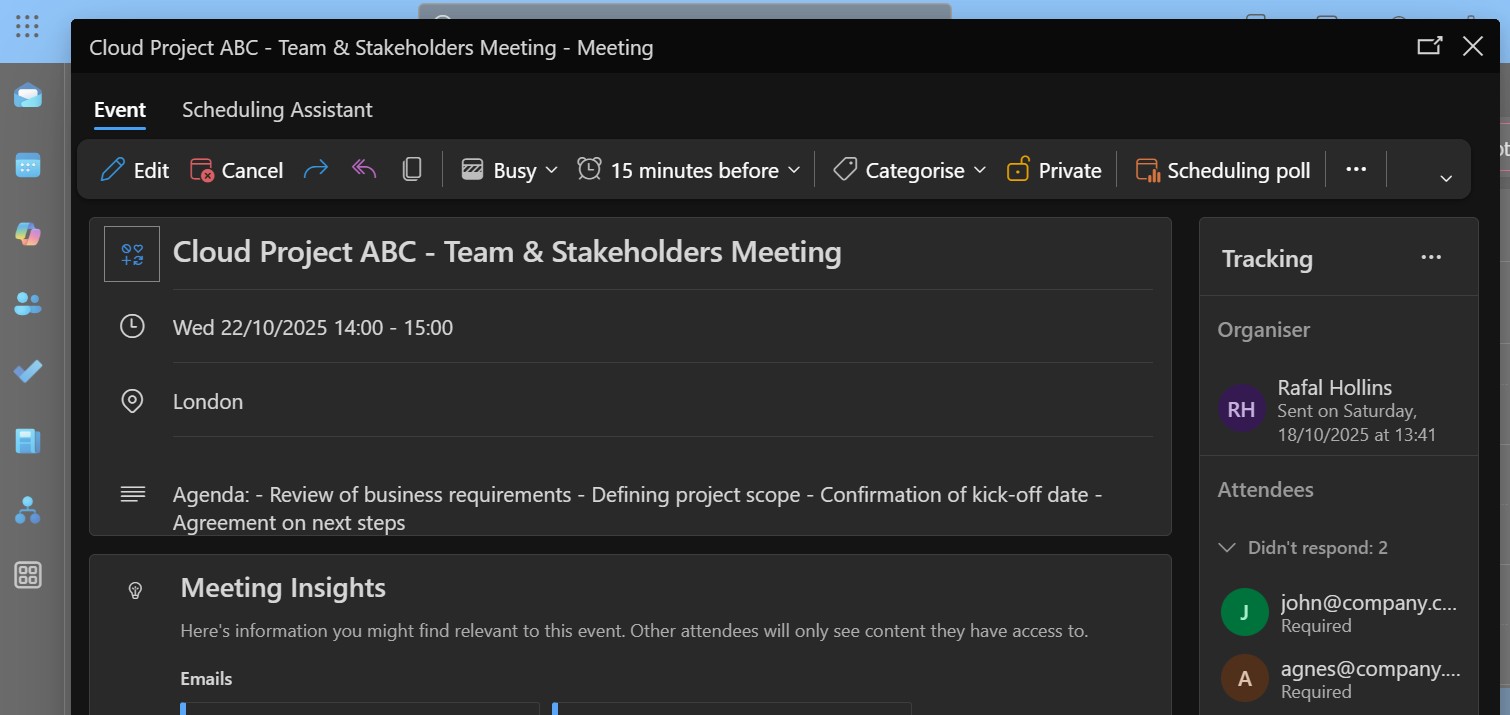
Task: Duplicate the event with copy icon
Action: coord(411,170)
